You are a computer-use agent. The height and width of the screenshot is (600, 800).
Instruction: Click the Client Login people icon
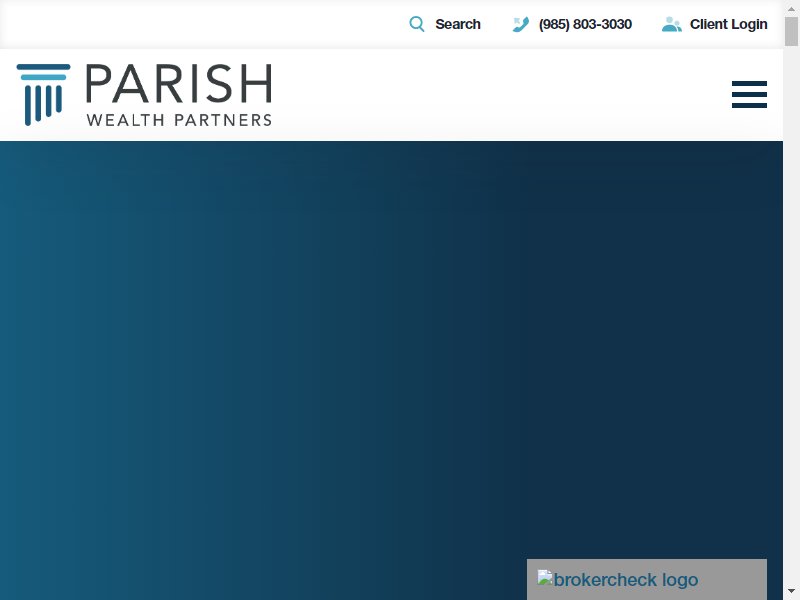671,24
